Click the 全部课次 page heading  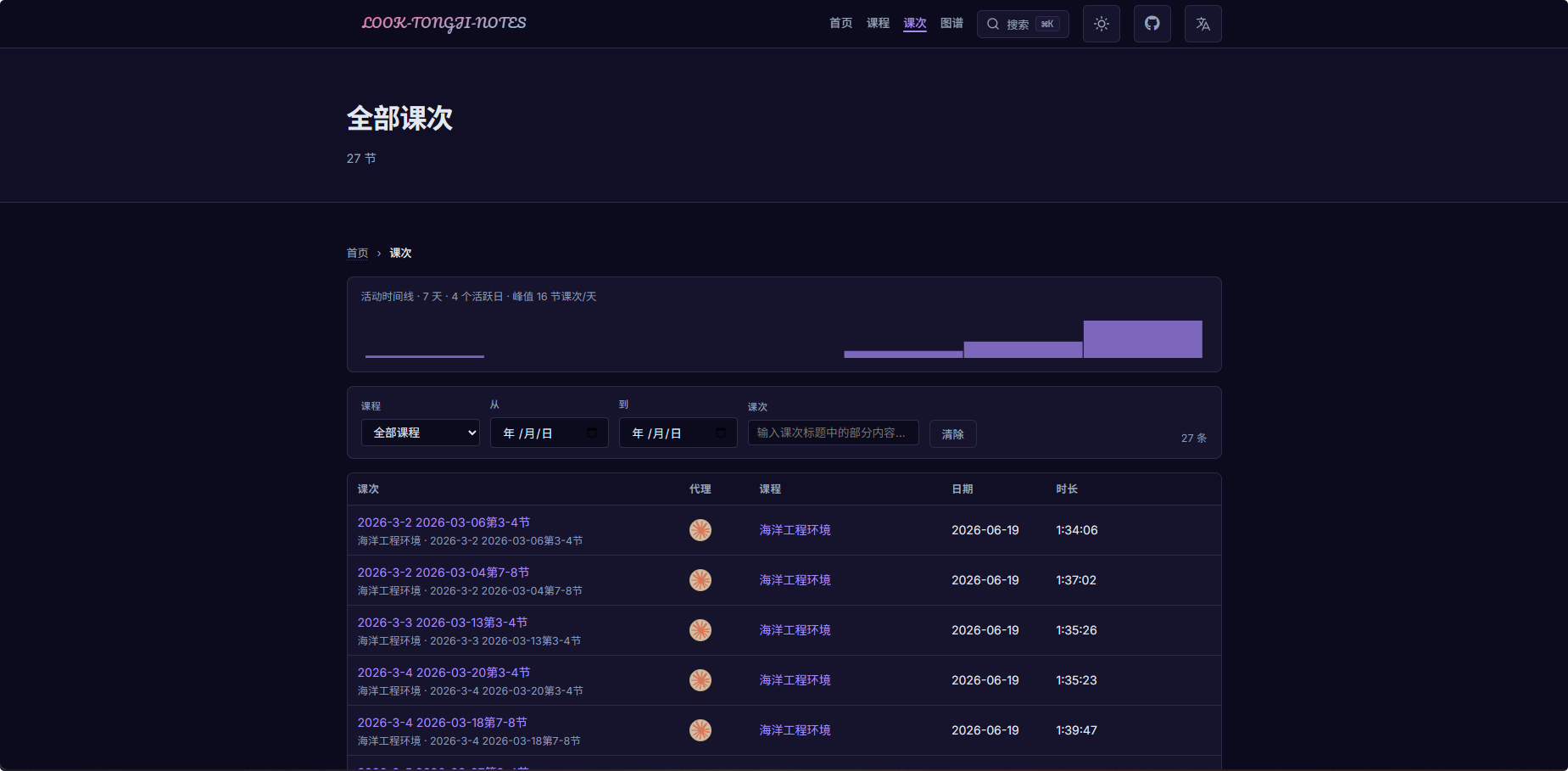(399, 118)
